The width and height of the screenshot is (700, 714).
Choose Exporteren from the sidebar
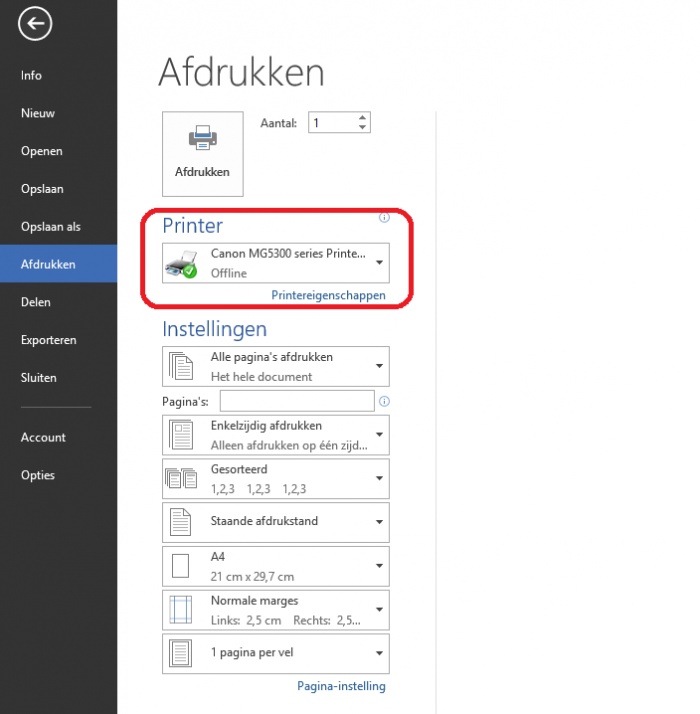point(58,340)
